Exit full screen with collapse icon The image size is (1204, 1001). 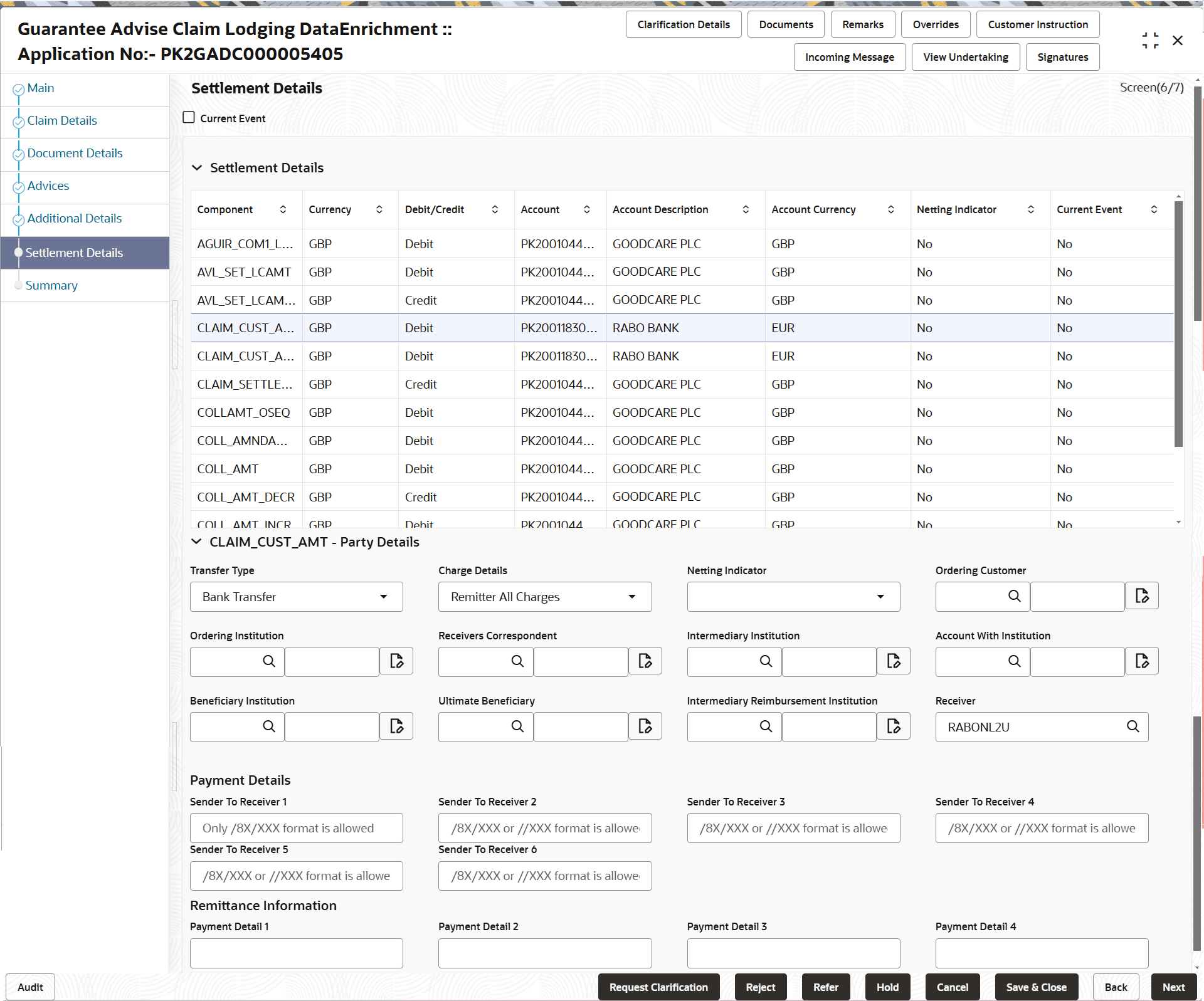click(1150, 41)
